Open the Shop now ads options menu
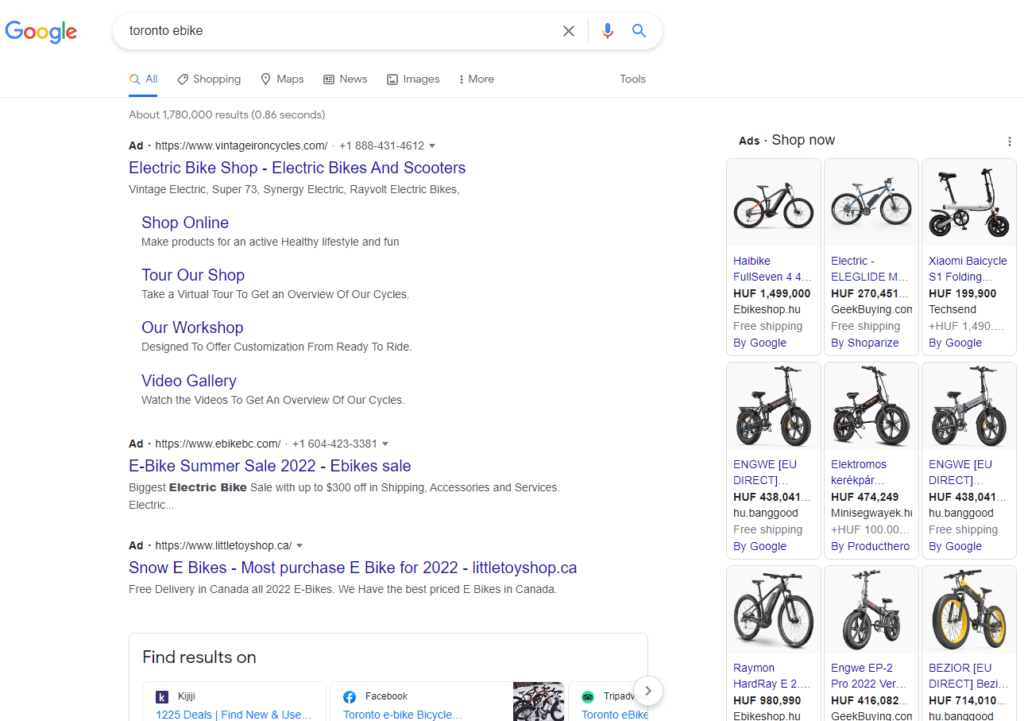This screenshot has height=721, width=1024. [x=1010, y=141]
